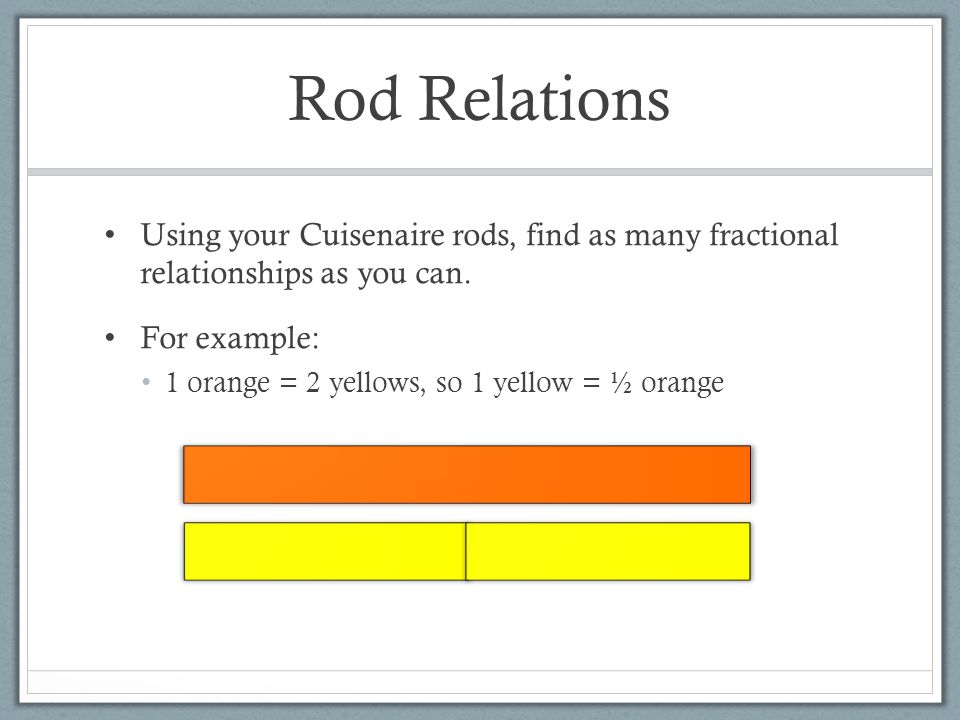Select the orange rod rectangle
This screenshot has height=720, width=960.
467,474
